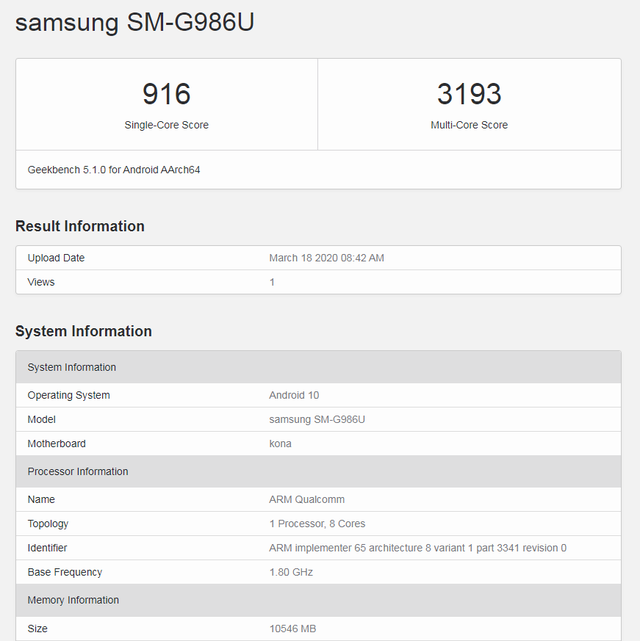The width and height of the screenshot is (640, 641).
Task: Click the Multi-Core Score label
Action: click(x=469, y=125)
